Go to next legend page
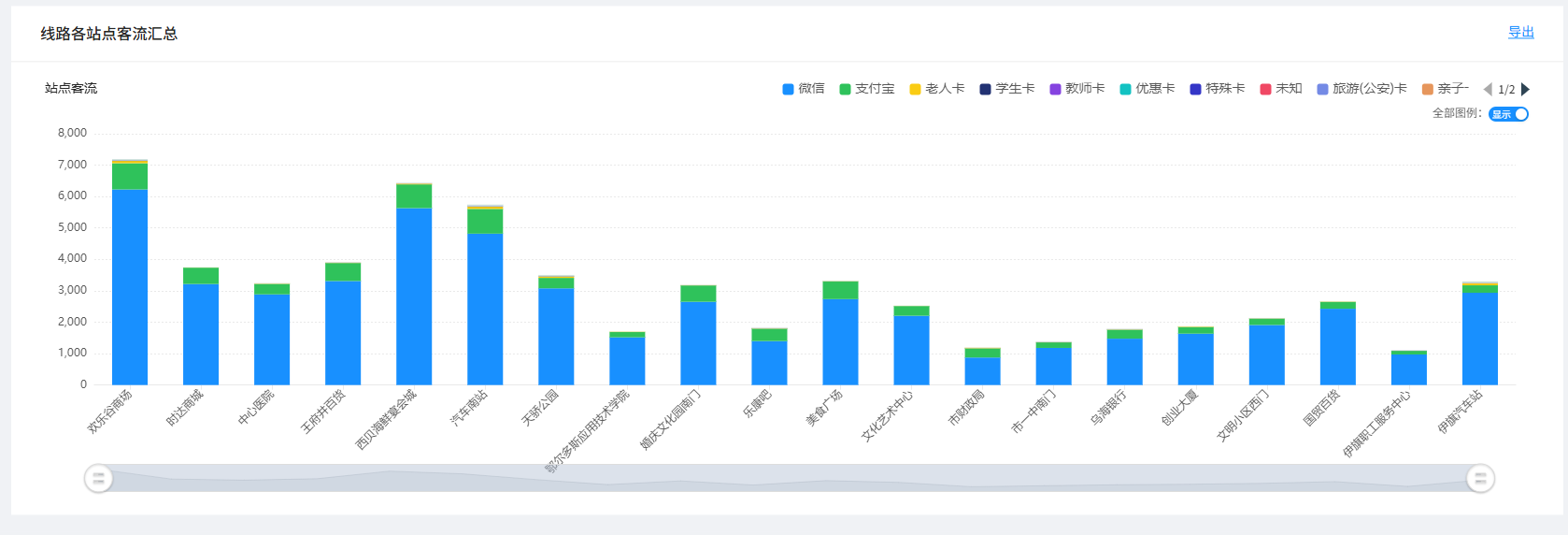 pos(1526,90)
